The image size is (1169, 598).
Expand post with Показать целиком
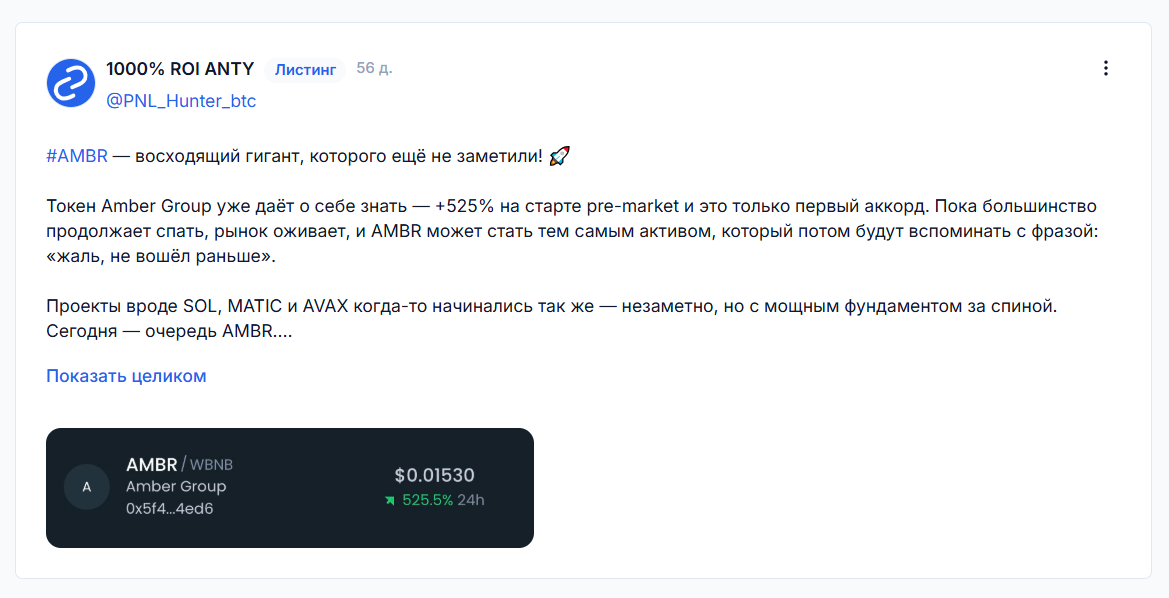[x=126, y=376]
